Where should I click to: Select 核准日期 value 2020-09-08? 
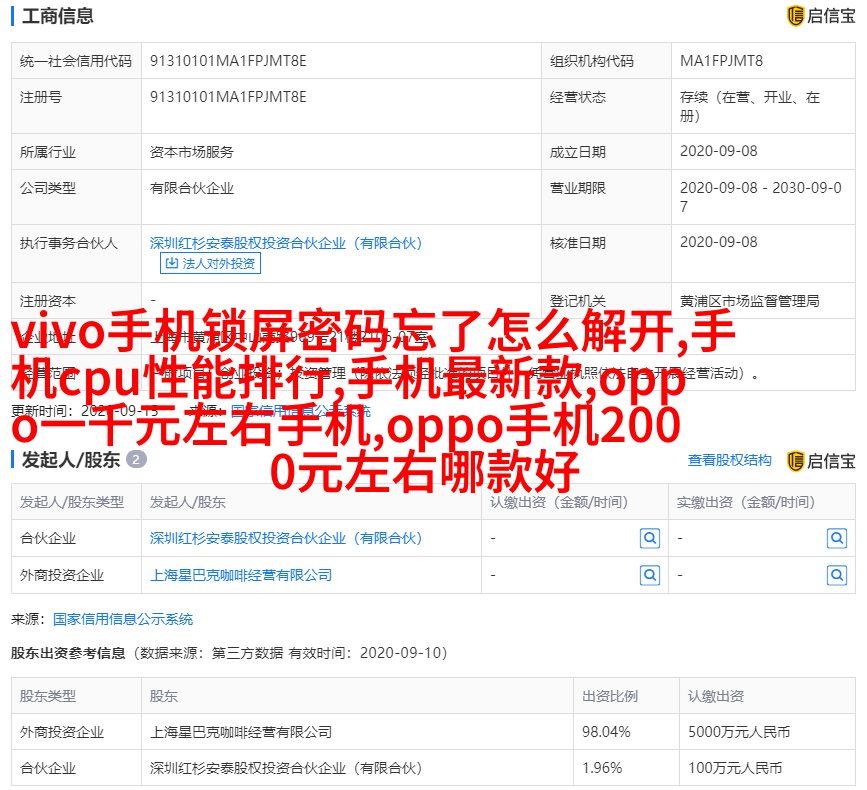[x=718, y=242]
